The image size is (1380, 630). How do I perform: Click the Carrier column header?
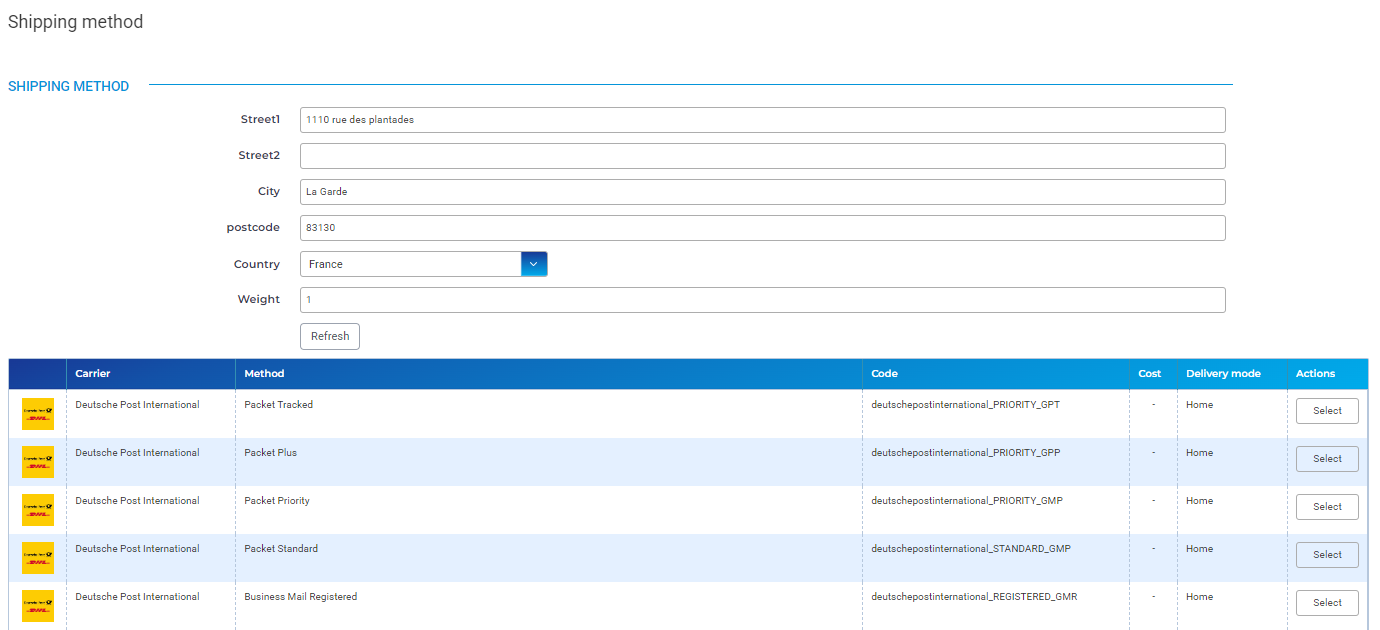tap(93, 374)
